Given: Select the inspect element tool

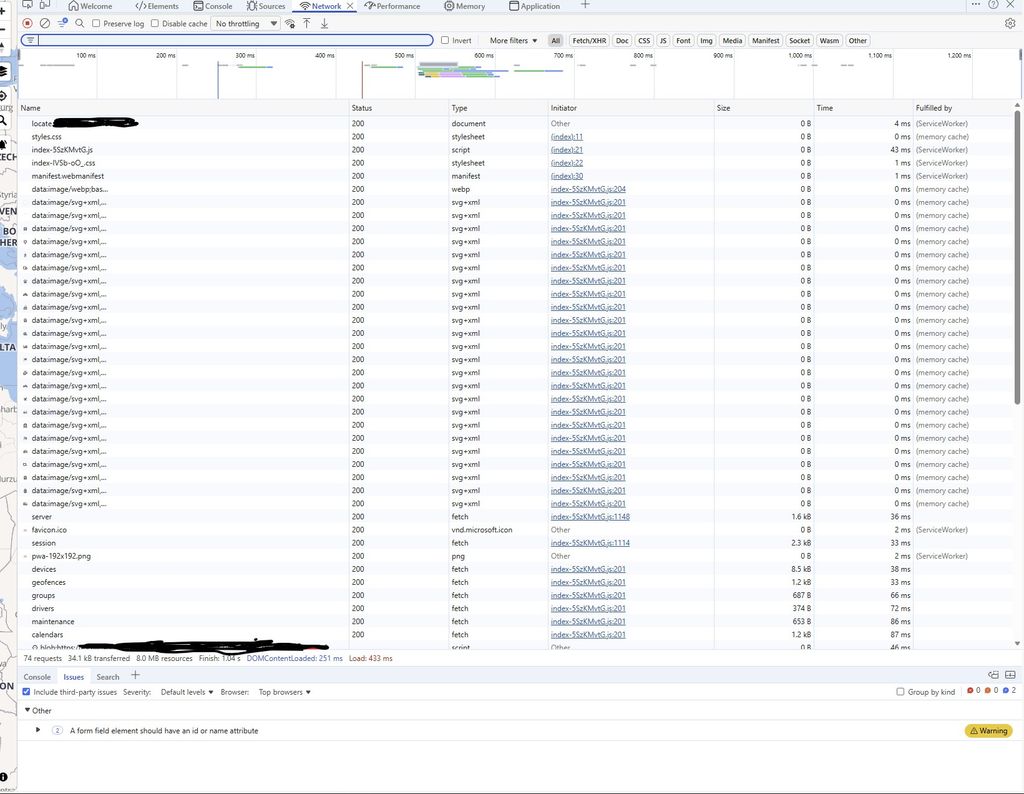Looking at the screenshot, I should [x=27, y=6].
